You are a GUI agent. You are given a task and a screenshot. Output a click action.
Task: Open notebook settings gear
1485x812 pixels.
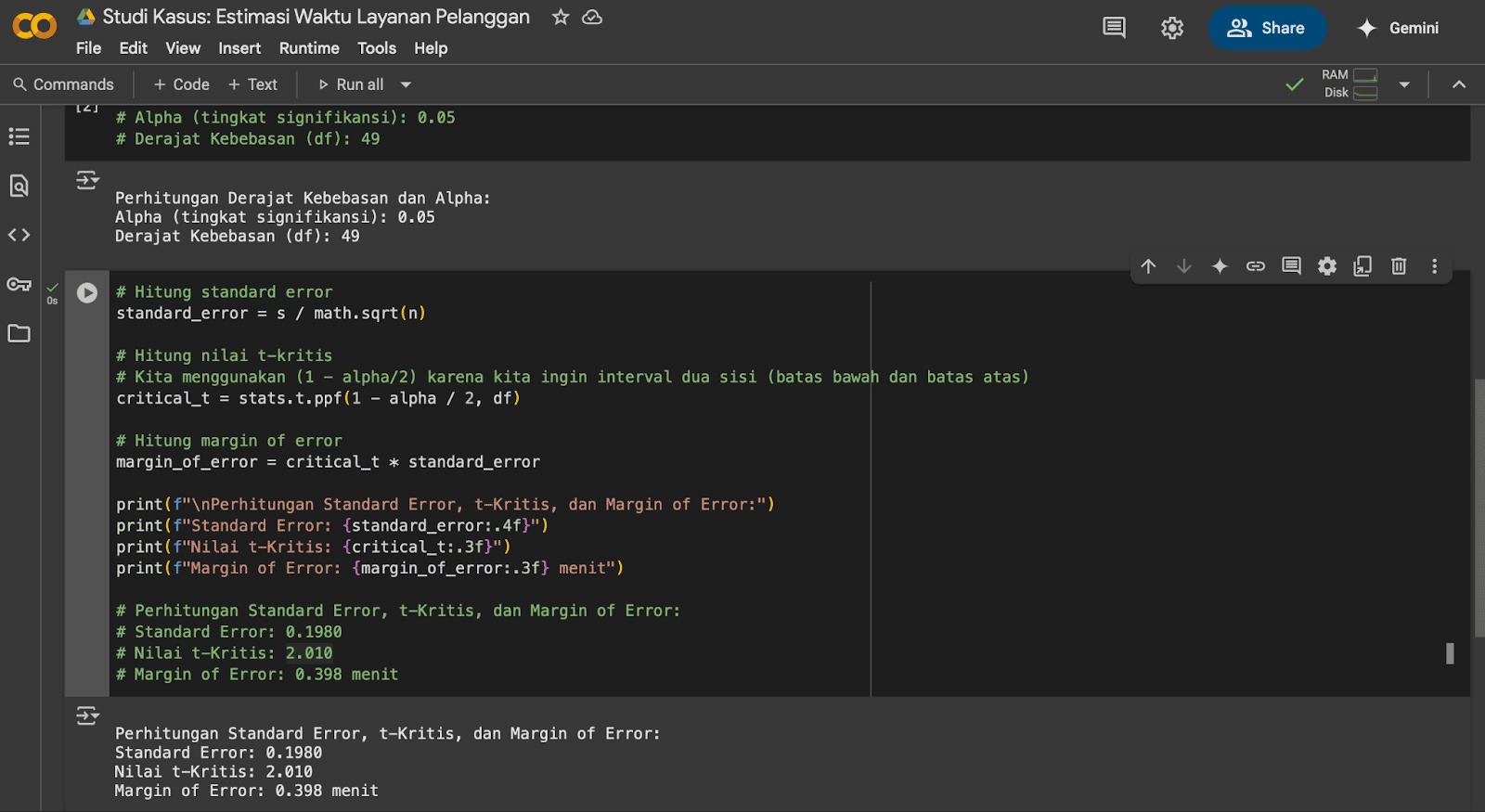[x=1172, y=29]
